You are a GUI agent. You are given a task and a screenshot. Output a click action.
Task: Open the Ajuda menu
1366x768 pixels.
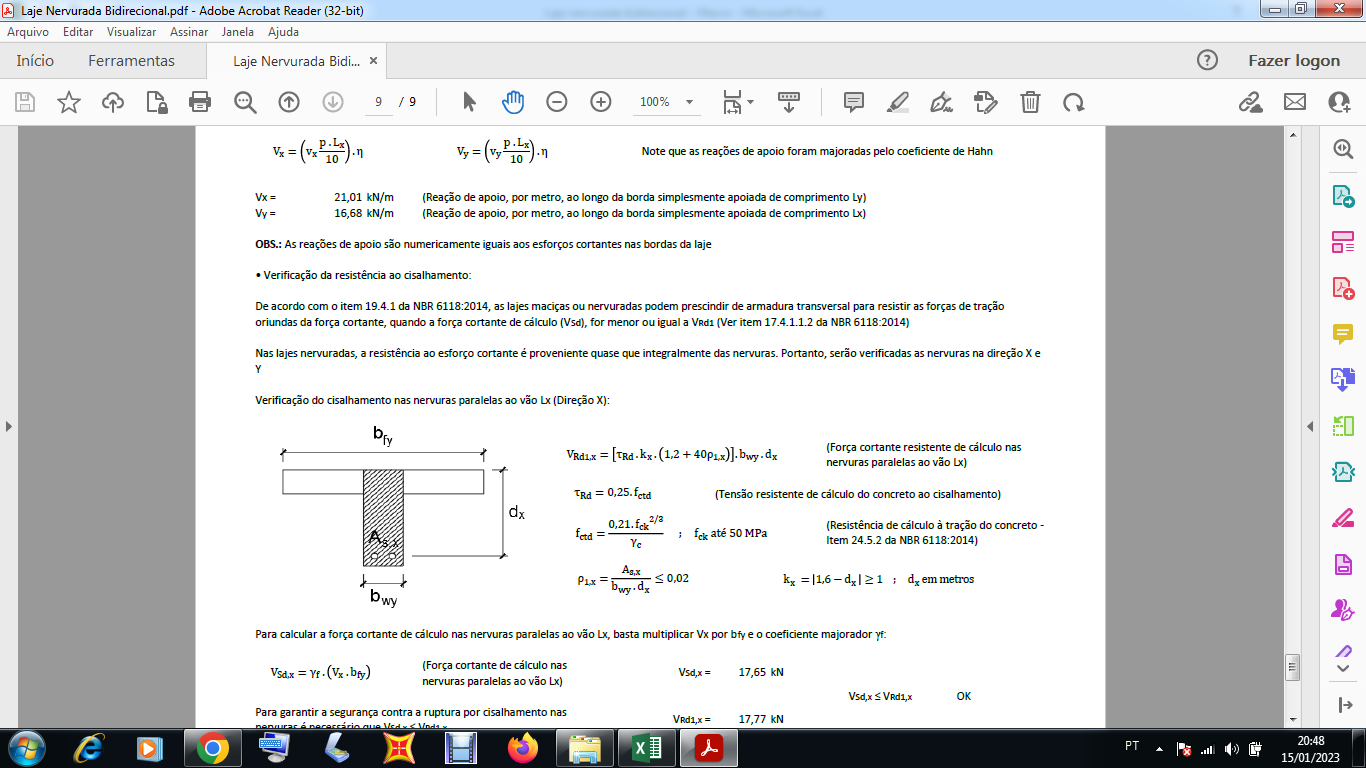(283, 32)
